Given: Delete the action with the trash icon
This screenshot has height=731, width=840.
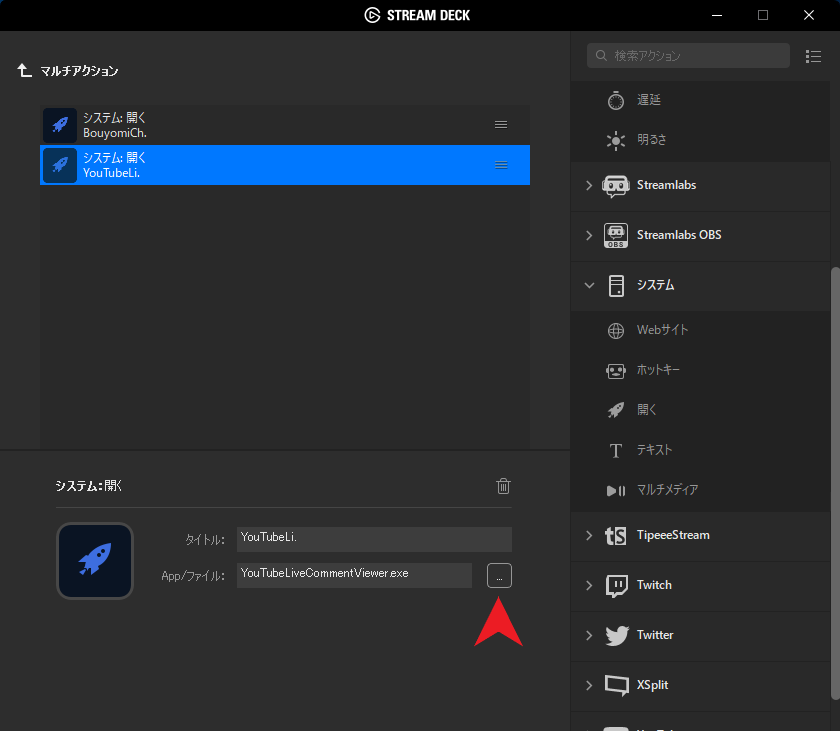Looking at the screenshot, I should tap(503, 486).
